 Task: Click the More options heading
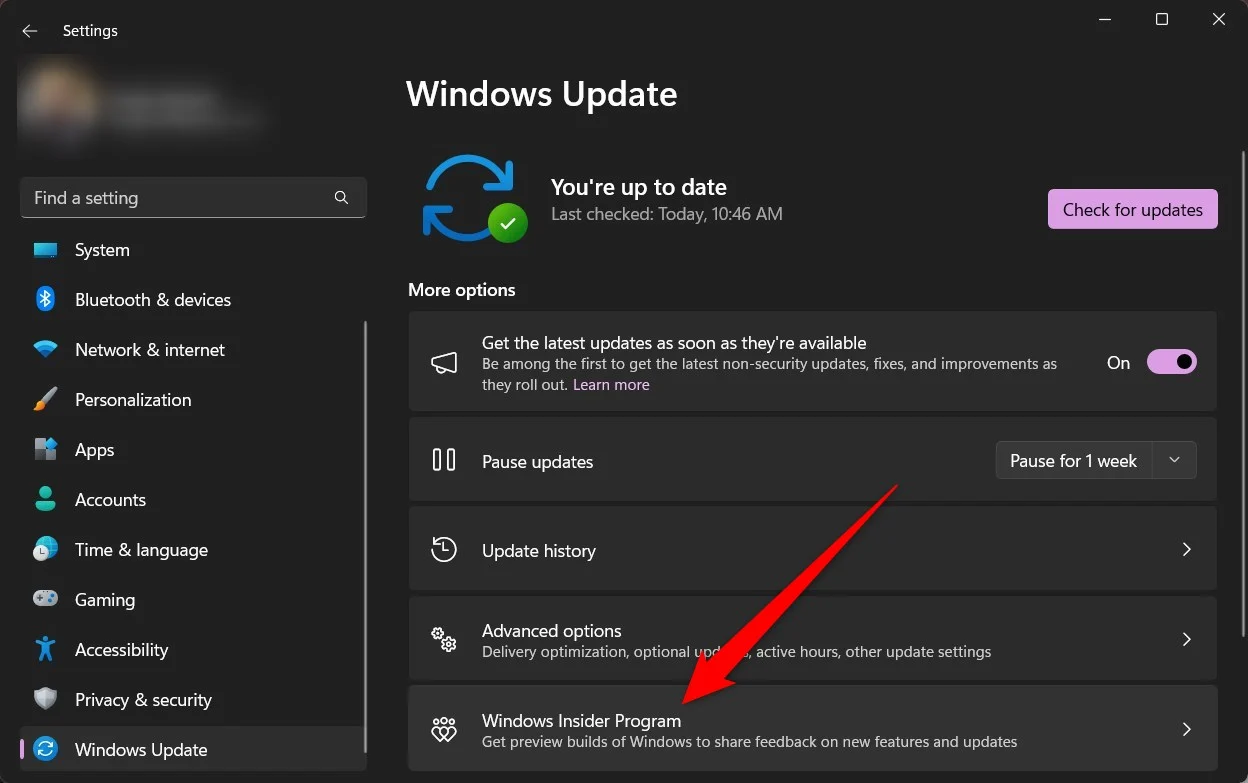point(462,290)
